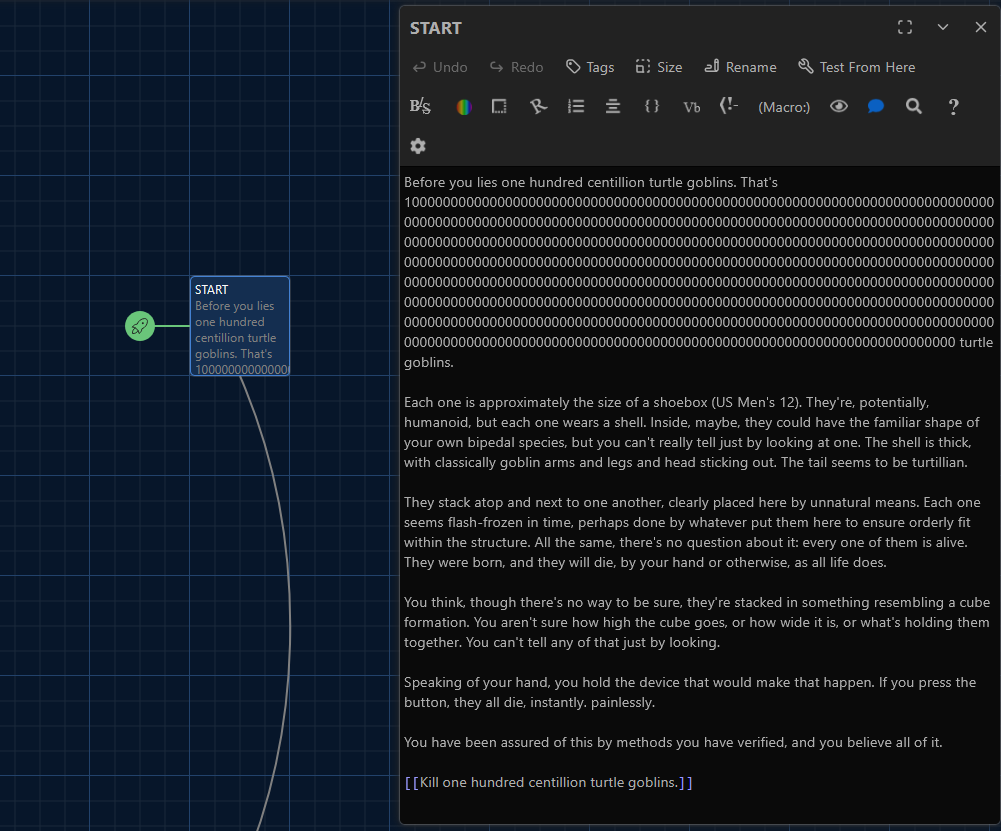The width and height of the screenshot is (1001, 831).
Task: Click the curly braces hook icon
Action: click(652, 107)
